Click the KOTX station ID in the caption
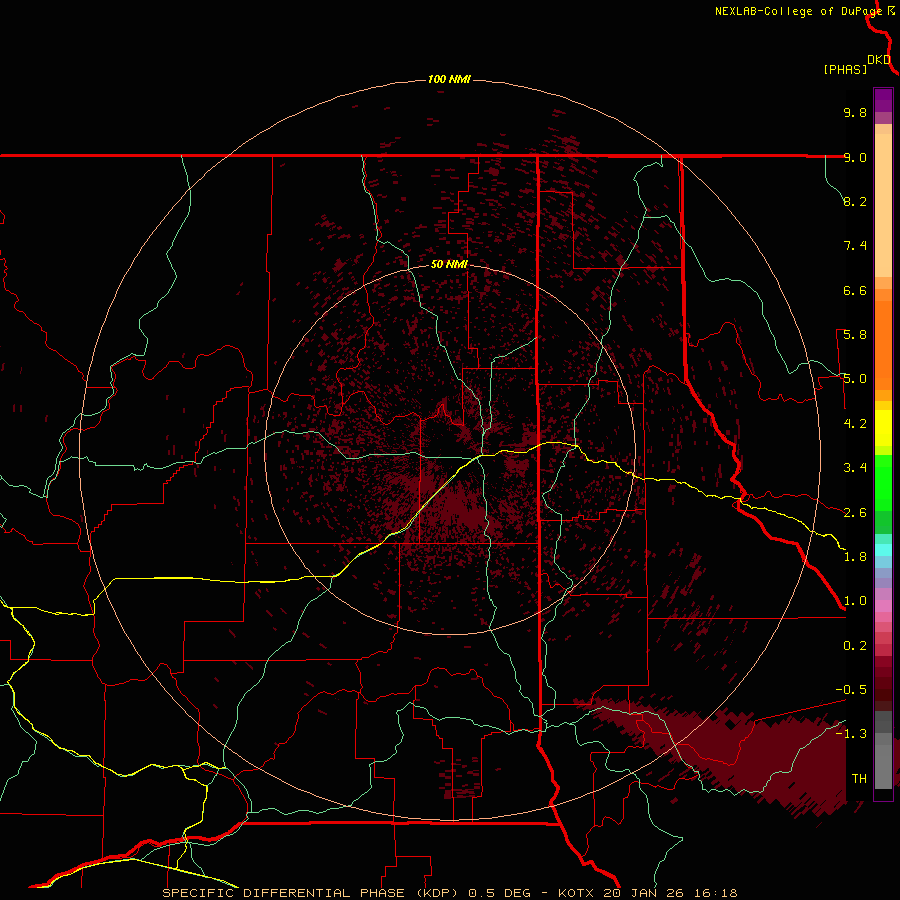The height and width of the screenshot is (900, 900). (x=576, y=893)
